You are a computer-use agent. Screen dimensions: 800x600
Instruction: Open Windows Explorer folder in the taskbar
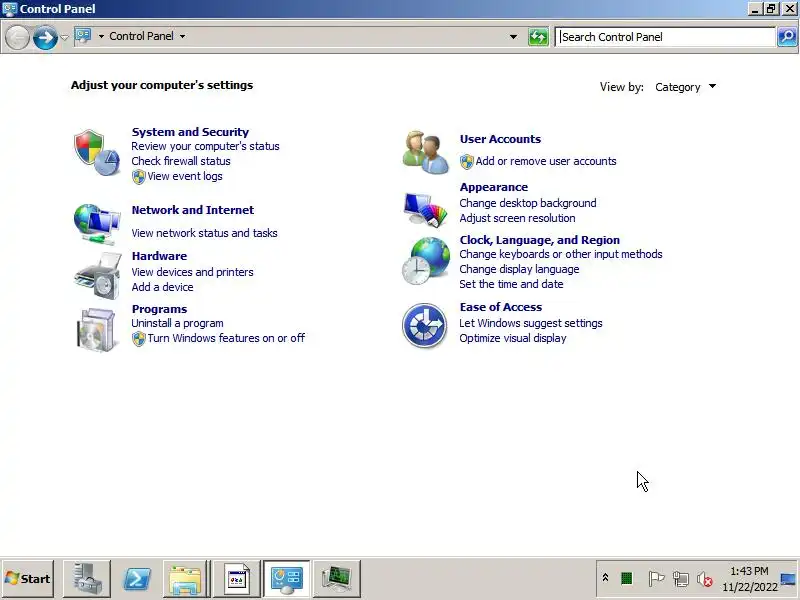186,579
